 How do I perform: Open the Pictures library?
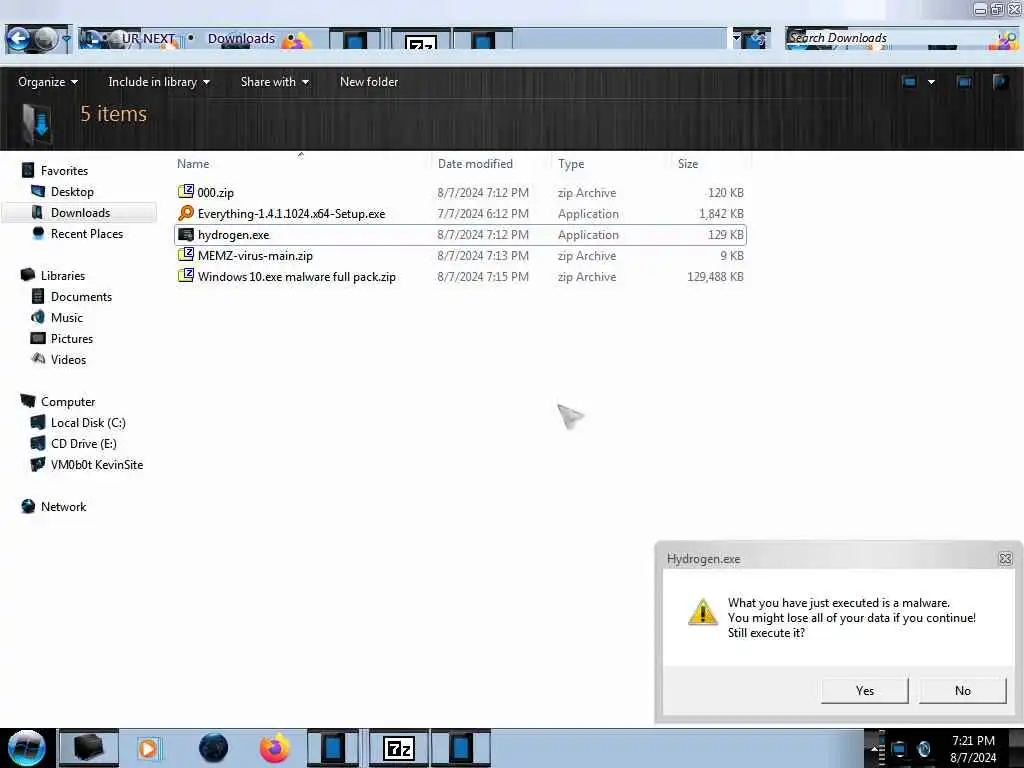pos(72,338)
